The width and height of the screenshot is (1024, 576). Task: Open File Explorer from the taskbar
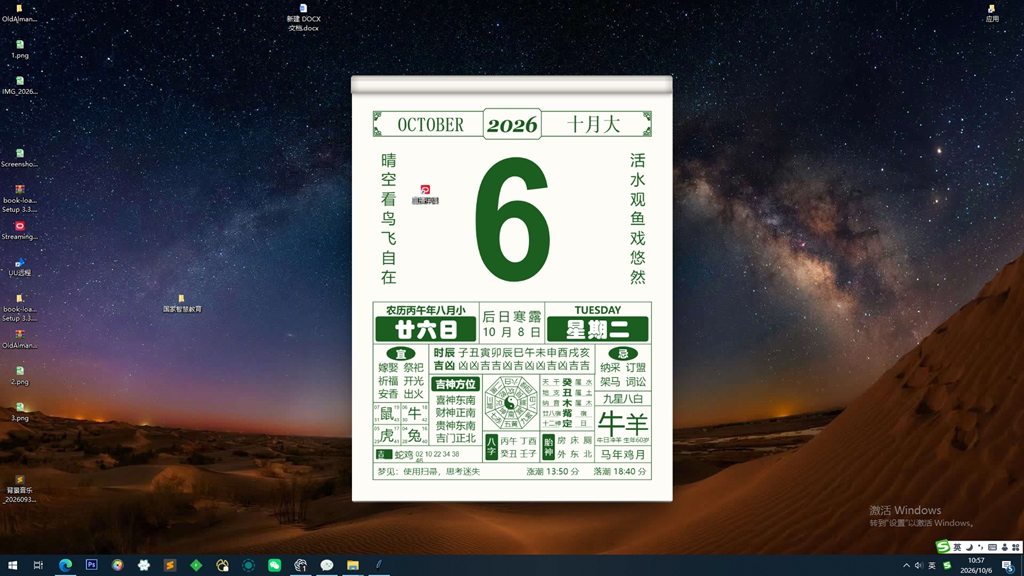353,565
